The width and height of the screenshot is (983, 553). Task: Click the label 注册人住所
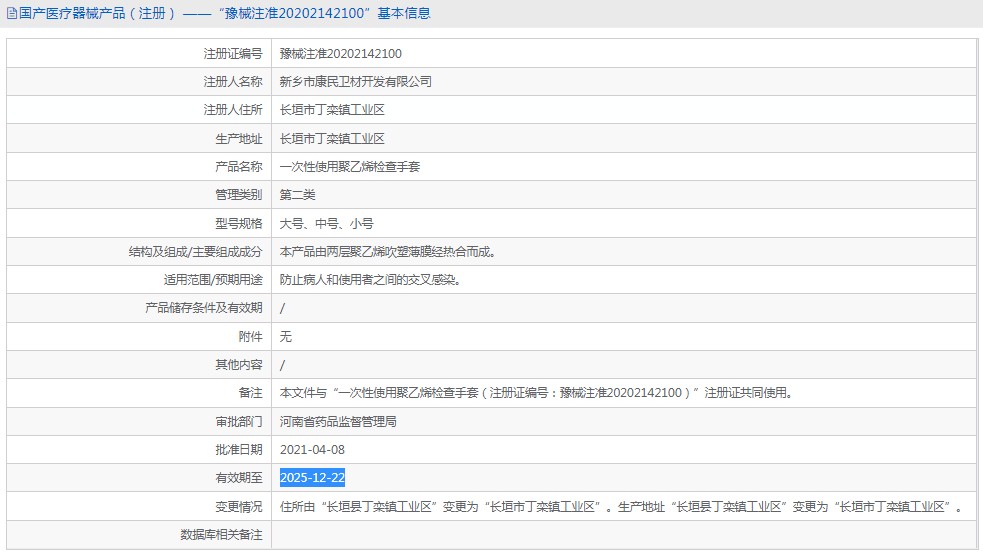(233, 110)
